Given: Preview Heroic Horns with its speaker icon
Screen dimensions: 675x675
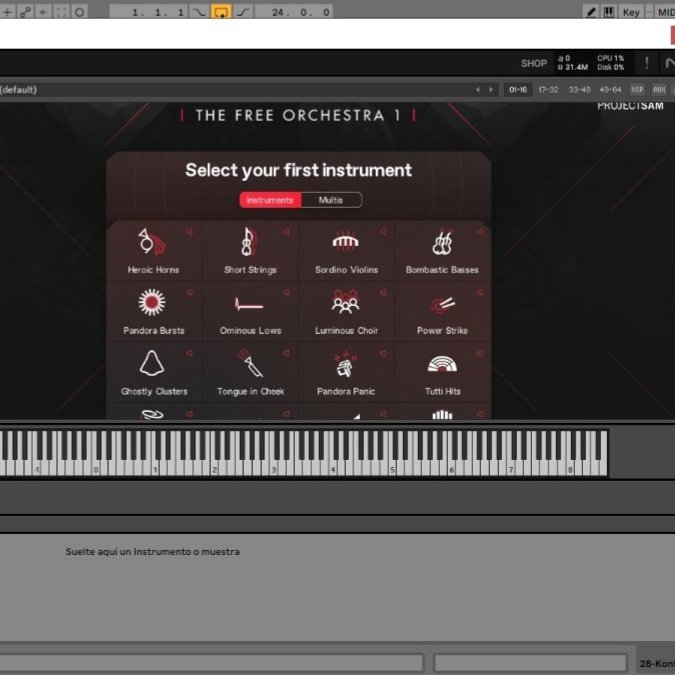Looking at the screenshot, I should pyautogui.click(x=189, y=232).
